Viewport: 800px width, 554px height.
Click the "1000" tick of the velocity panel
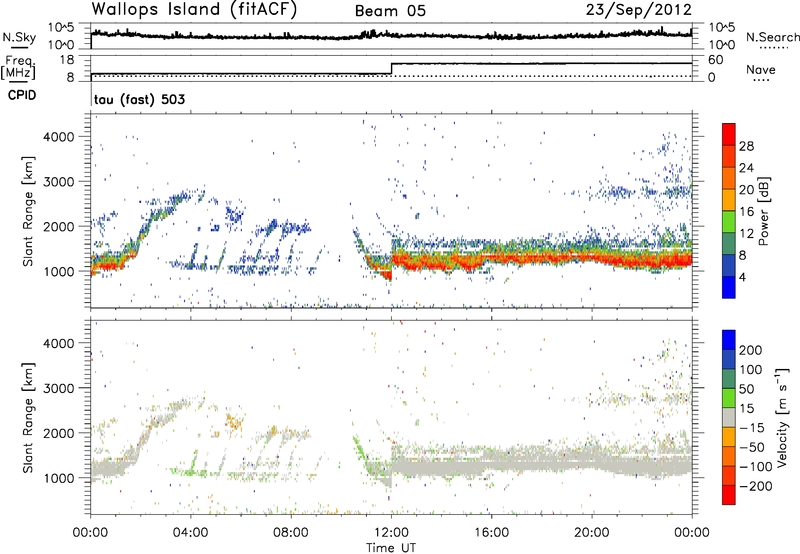point(59,477)
